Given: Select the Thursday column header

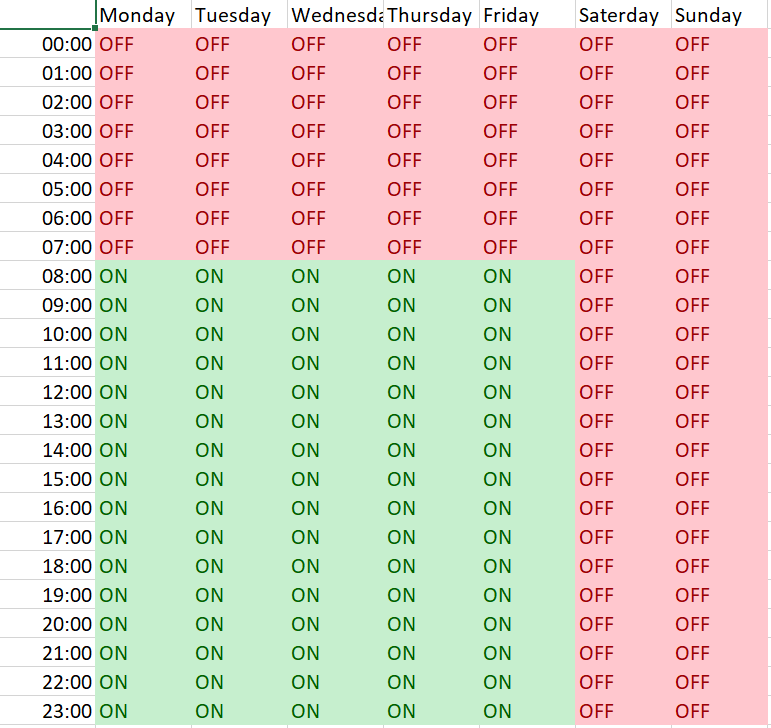Looking at the screenshot, I should pyautogui.click(x=430, y=15).
